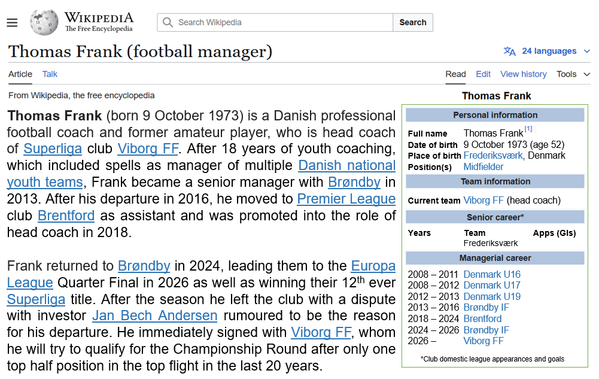
Task: Switch to the Talk tab
Action: pos(50,74)
